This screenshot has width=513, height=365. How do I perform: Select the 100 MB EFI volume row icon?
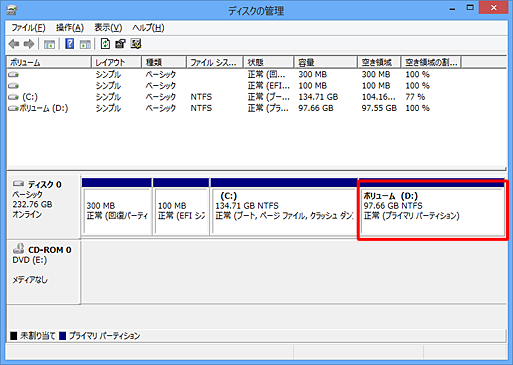(x=13, y=86)
